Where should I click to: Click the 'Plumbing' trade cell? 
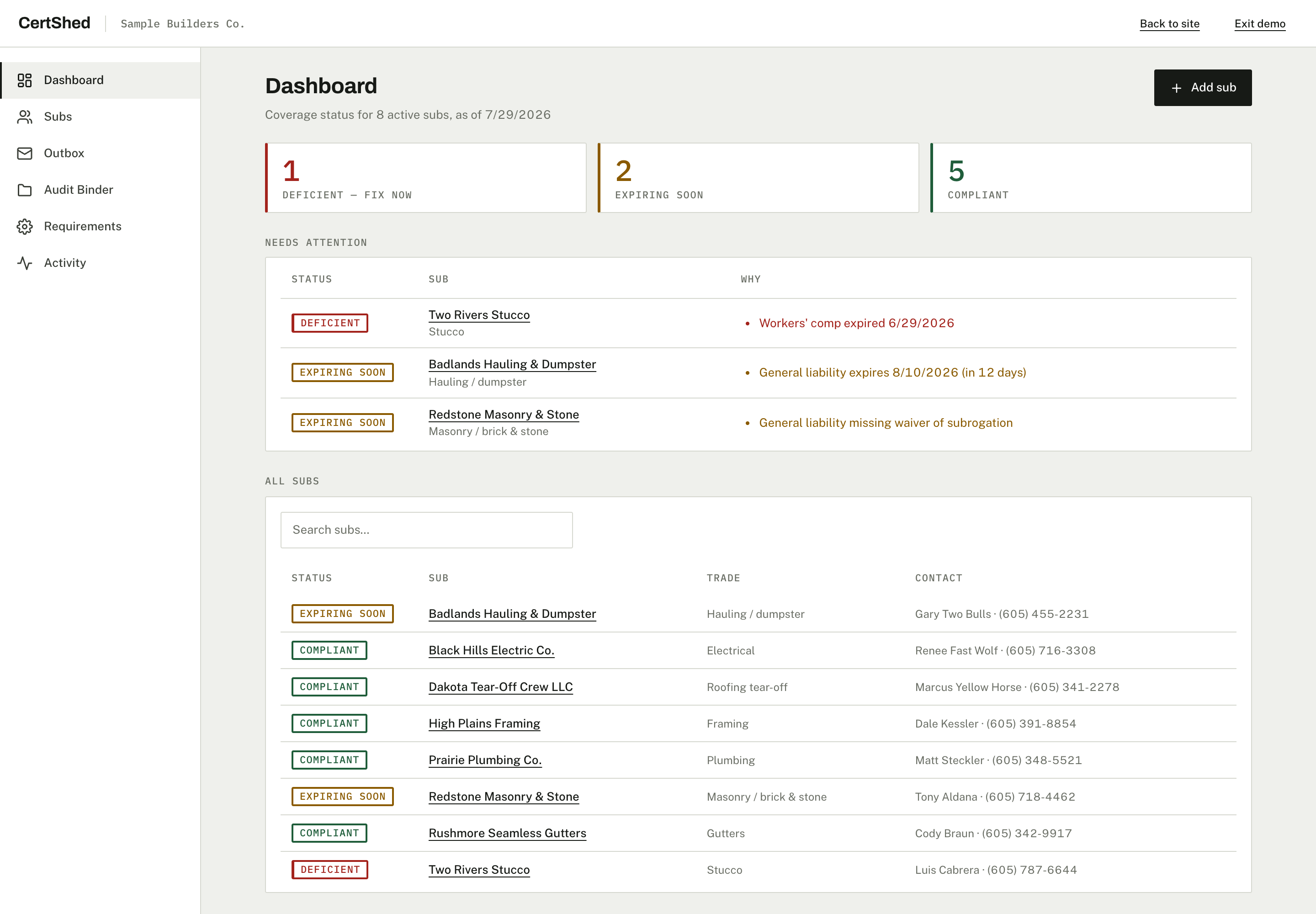[x=731, y=760]
